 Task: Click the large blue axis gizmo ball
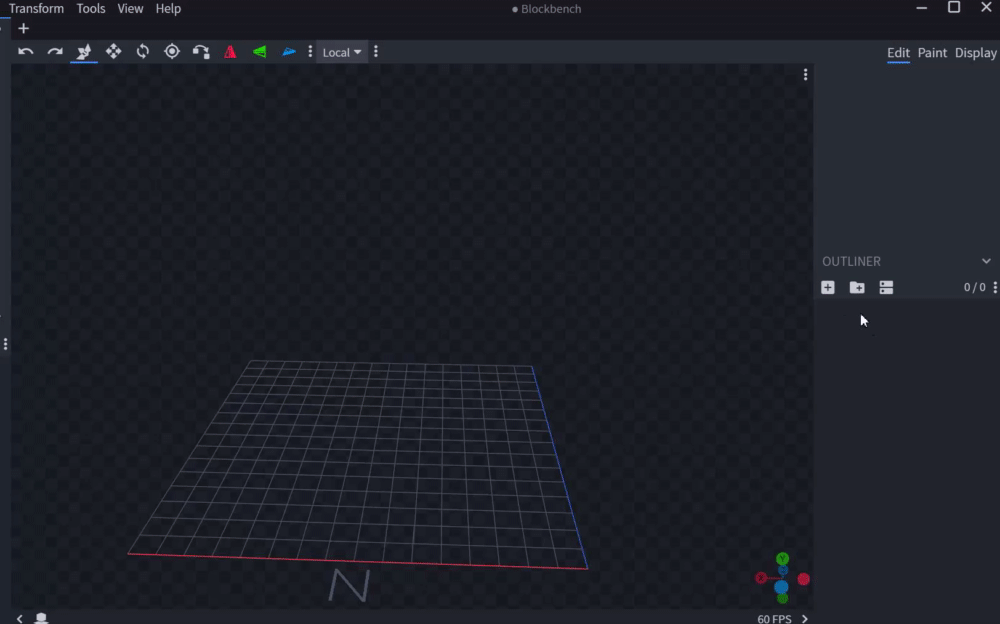pos(781,586)
